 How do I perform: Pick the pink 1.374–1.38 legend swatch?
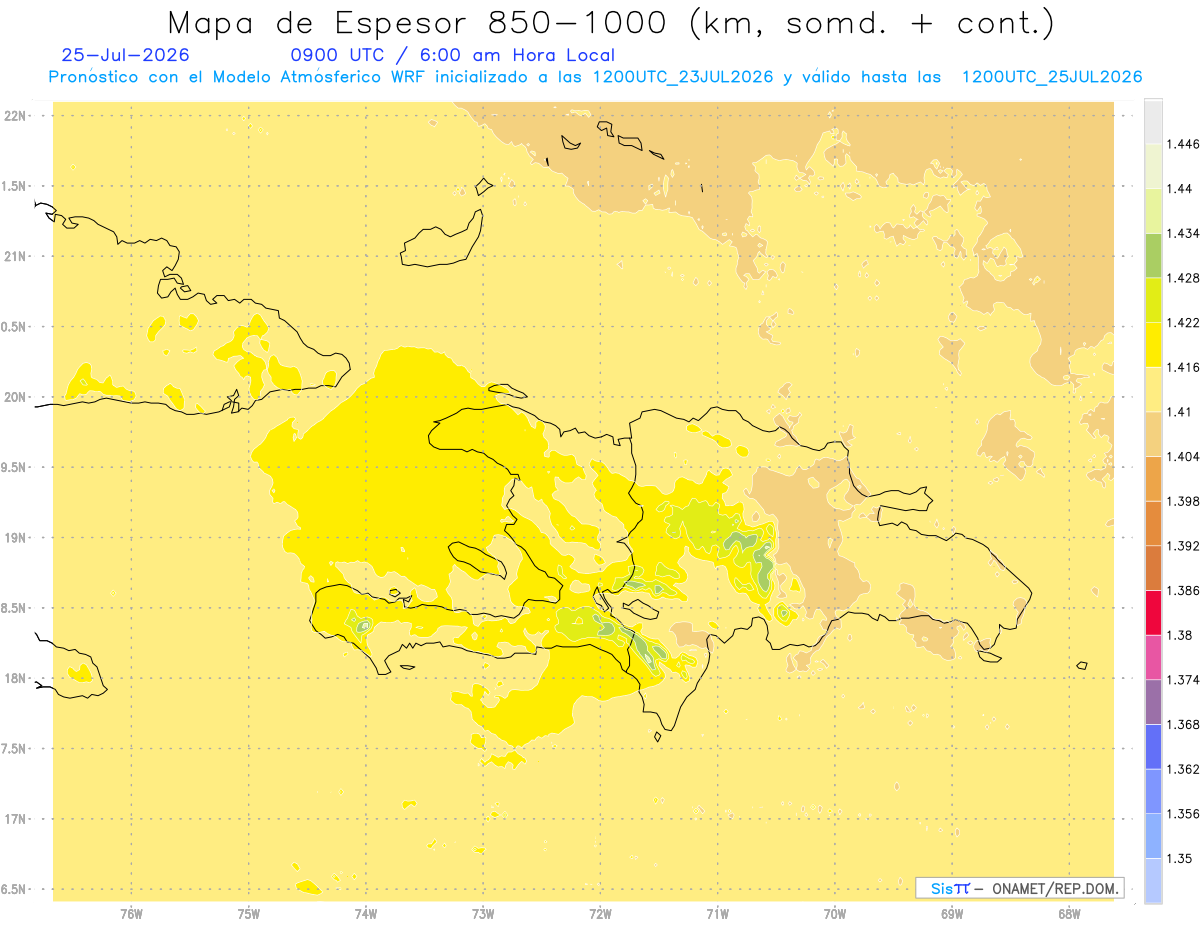coord(1153,657)
